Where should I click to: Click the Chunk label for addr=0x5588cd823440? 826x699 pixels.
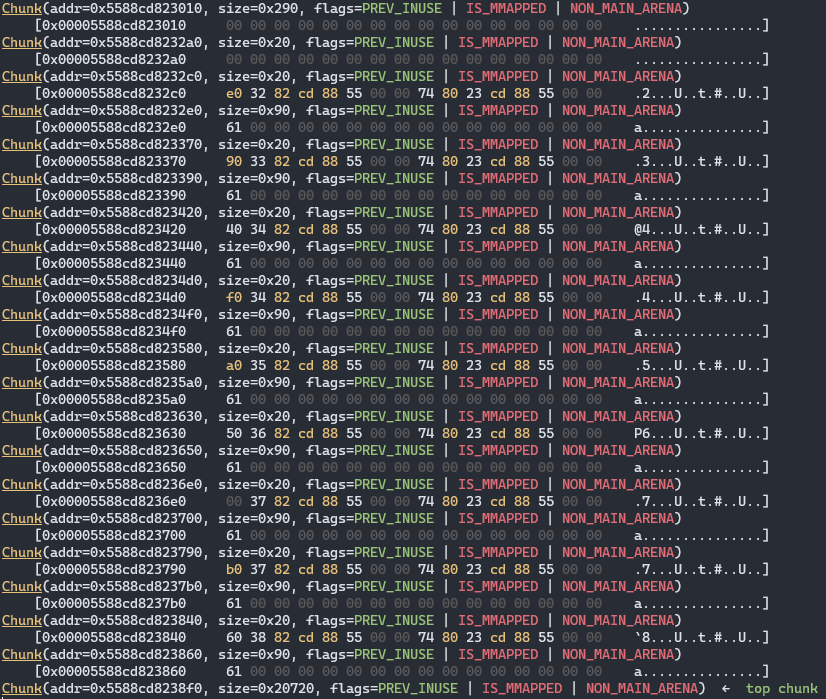click(22, 246)
